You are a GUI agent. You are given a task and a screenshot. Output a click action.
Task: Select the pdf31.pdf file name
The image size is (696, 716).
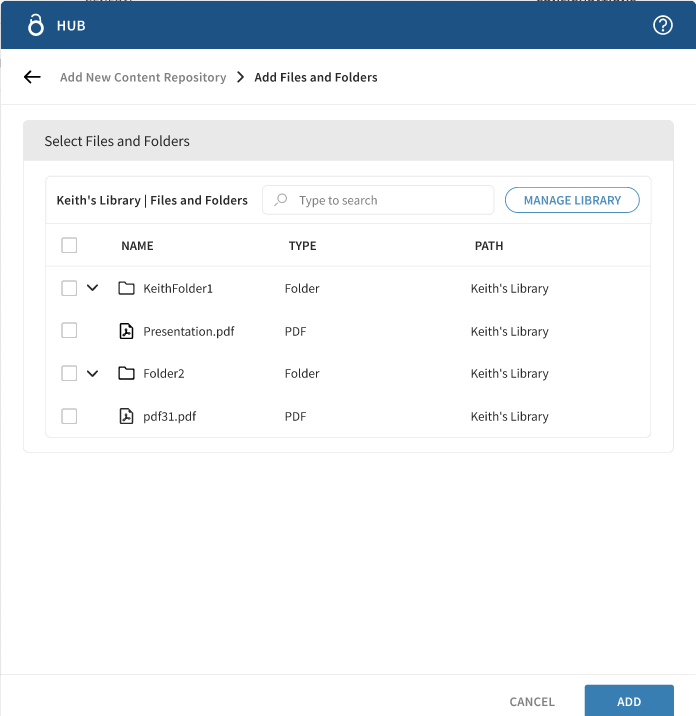tap(169, 416)
